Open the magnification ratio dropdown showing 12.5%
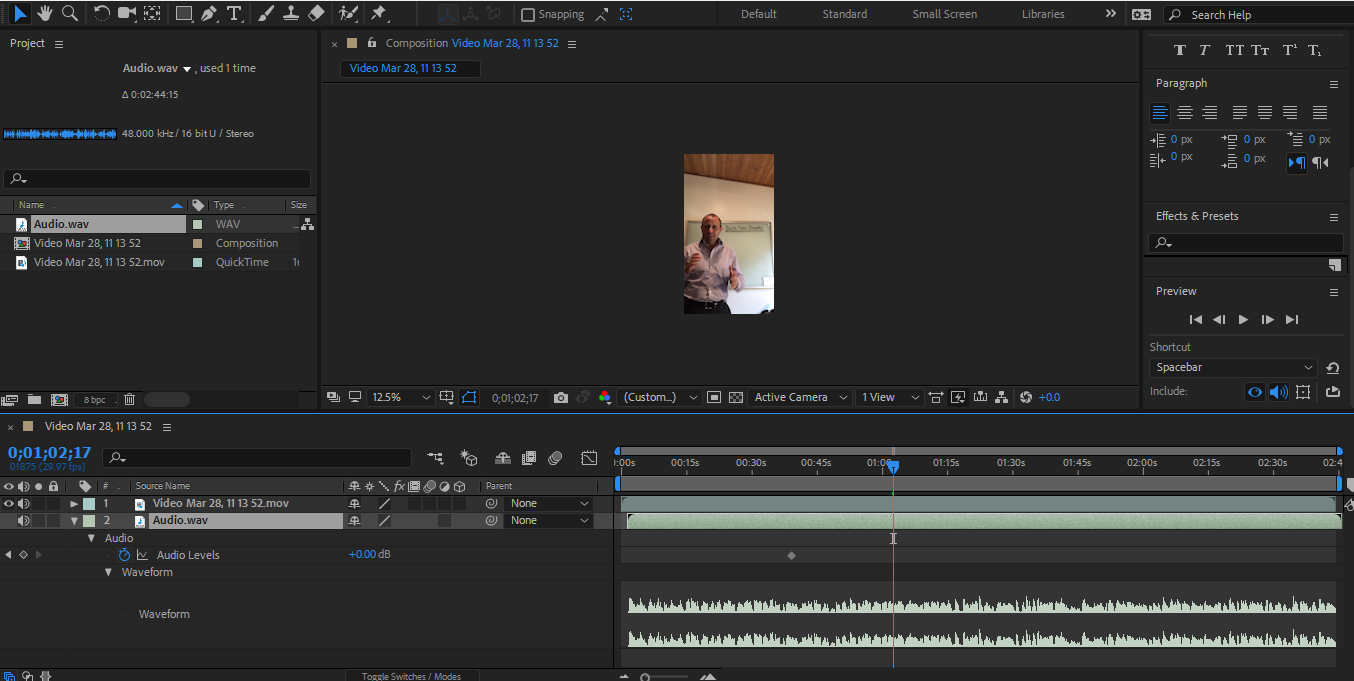This screenshot has height=681, width=1354. [400, 397]
